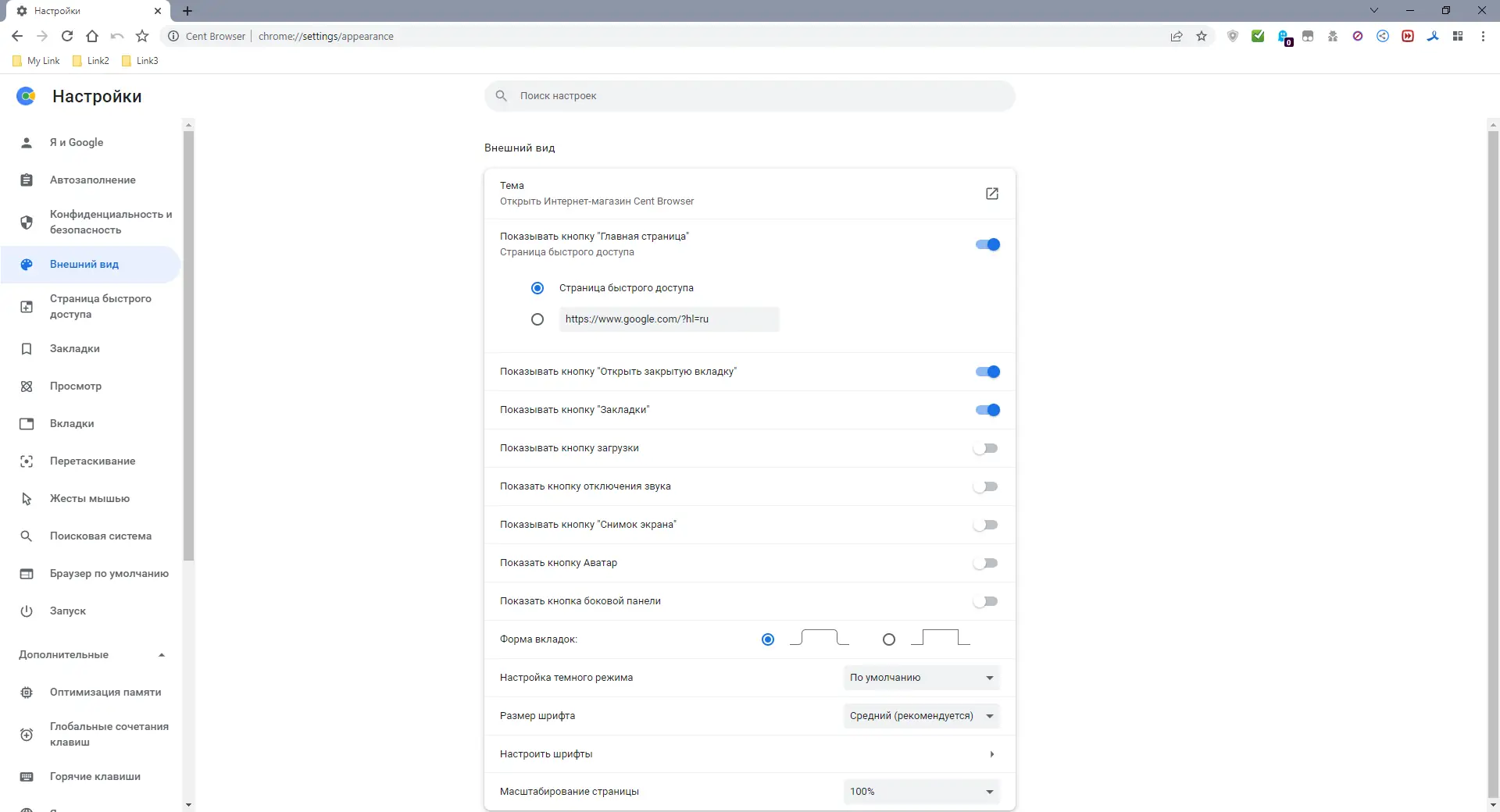Enable the "Показывать кнопку загрузки" toggle

[x=986, y=448]
